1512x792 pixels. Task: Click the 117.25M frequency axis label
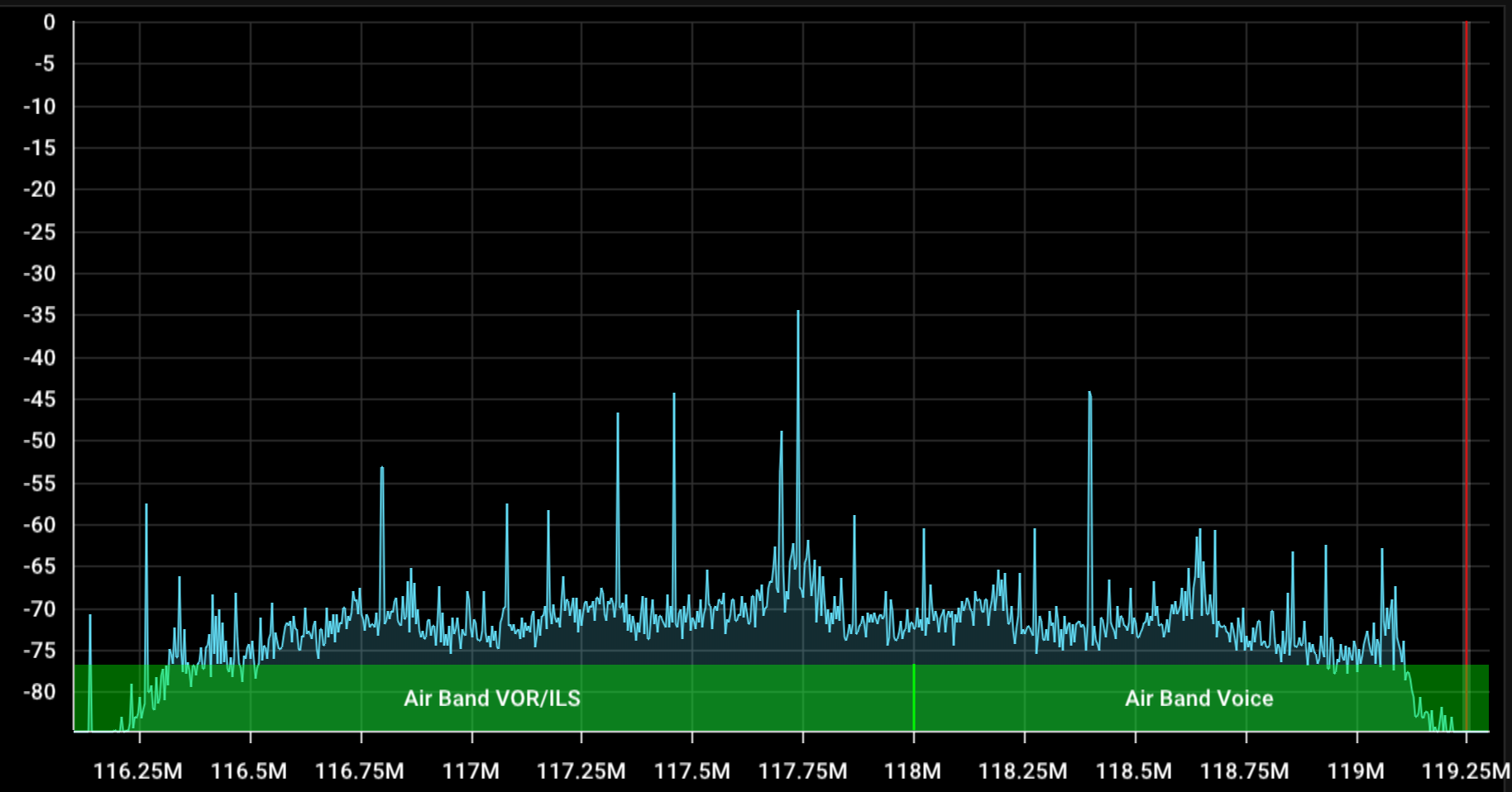(x=581, y=771)
